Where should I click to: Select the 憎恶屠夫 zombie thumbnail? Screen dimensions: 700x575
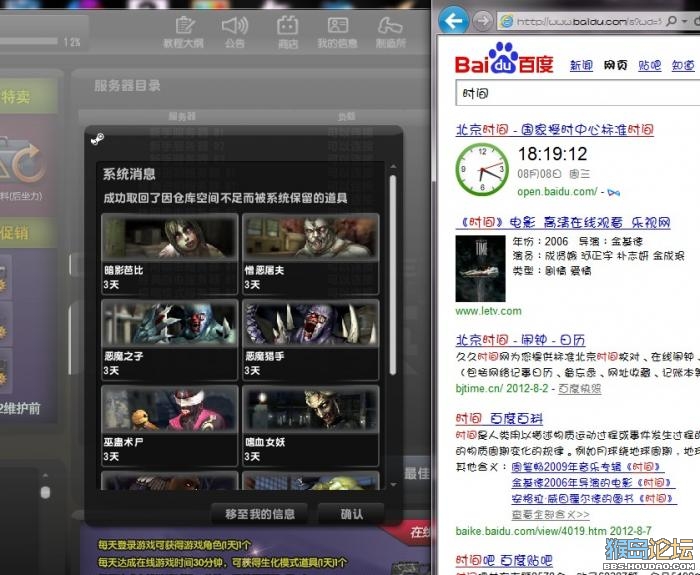pos(310,238)
